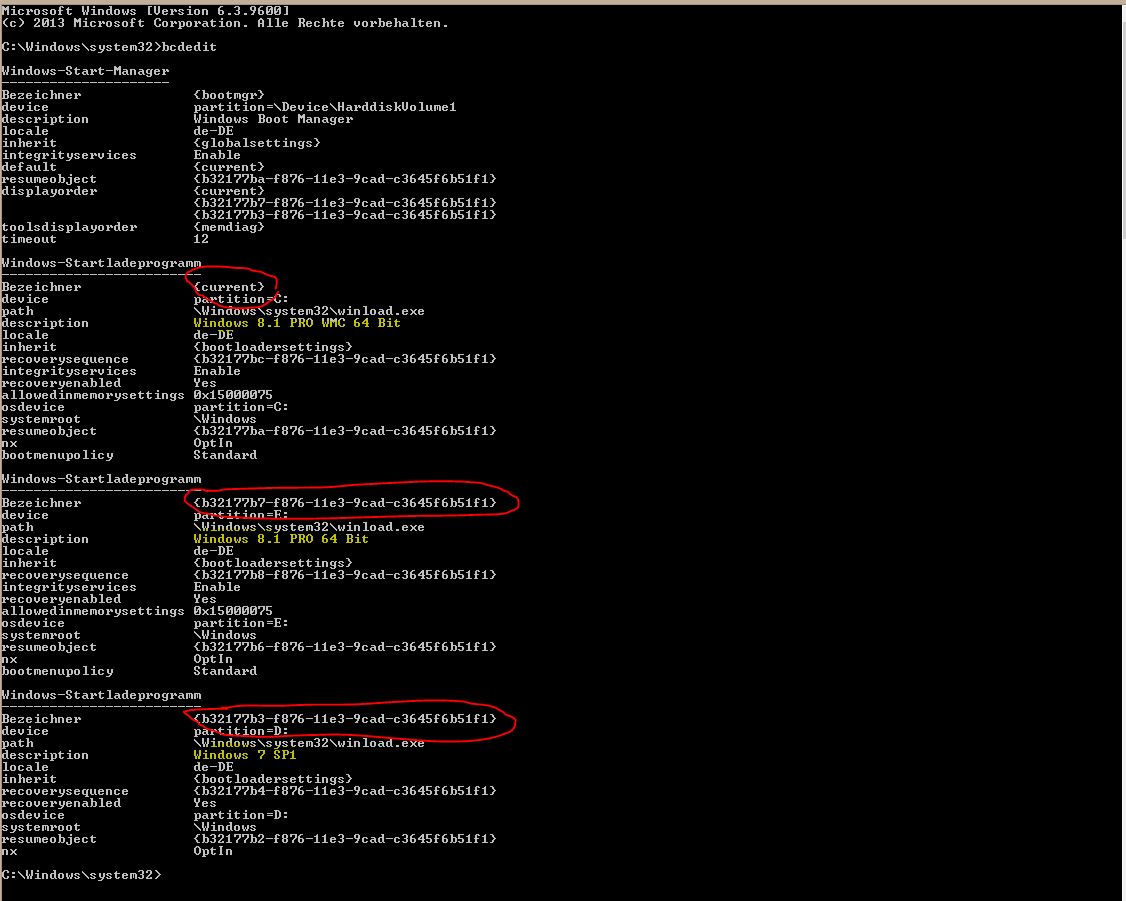
Task: Select recoverysequence GUID beginning b32177b8
Action: pos(345,575)
